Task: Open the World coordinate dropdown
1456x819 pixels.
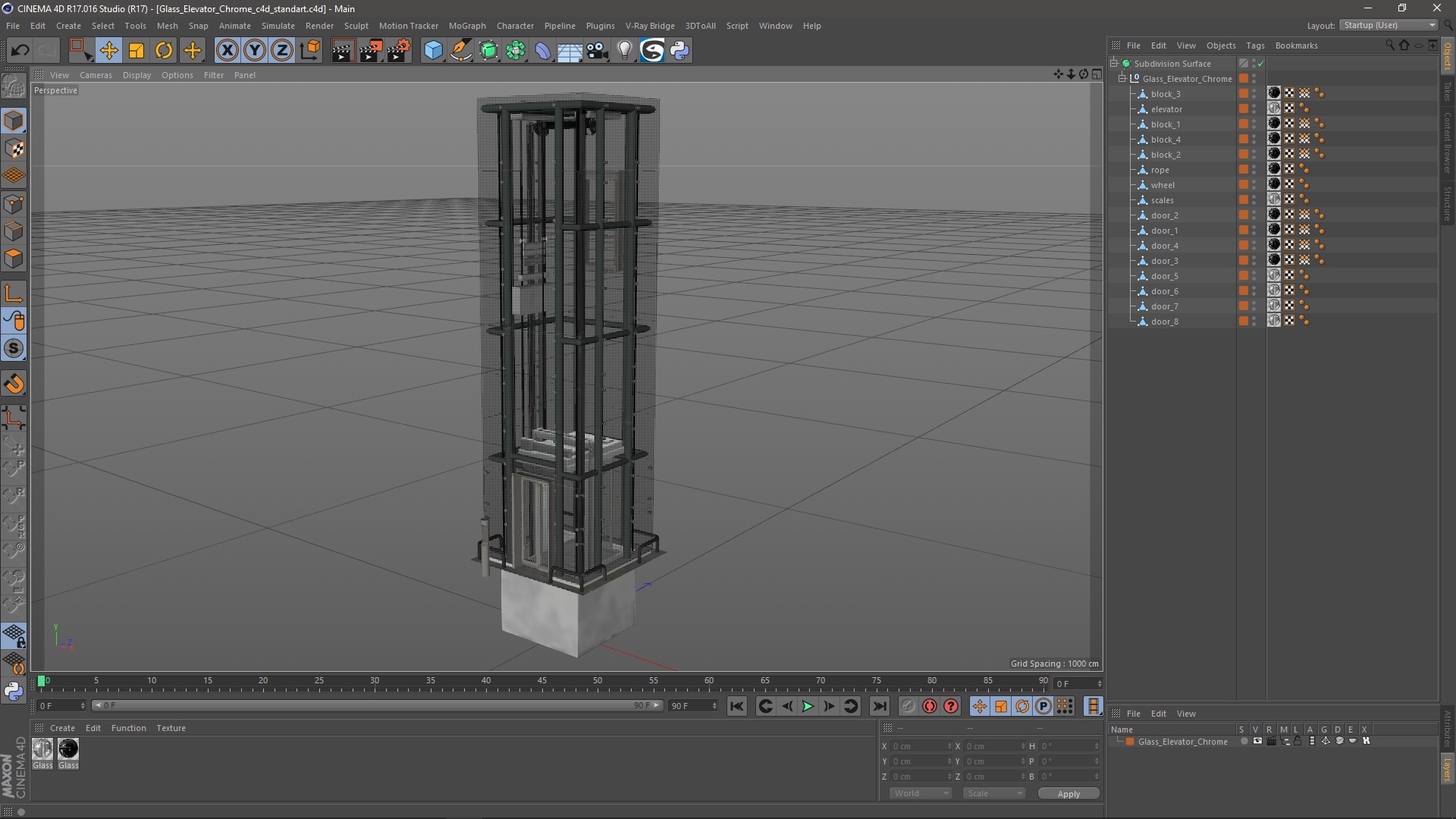Action: coord(921,793)
